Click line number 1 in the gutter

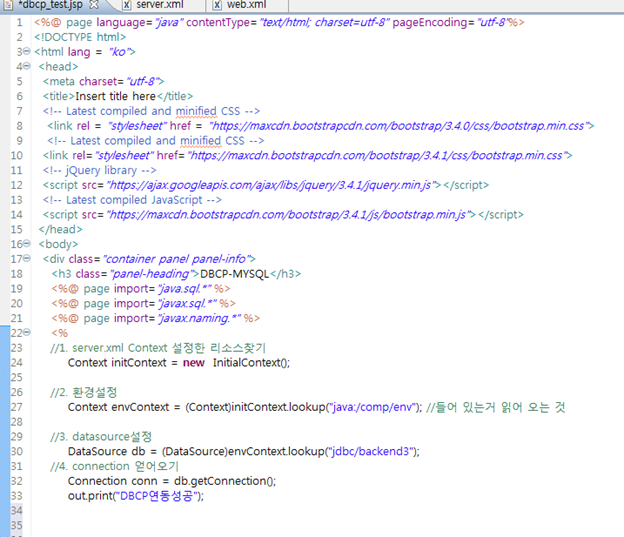(19, 22)
